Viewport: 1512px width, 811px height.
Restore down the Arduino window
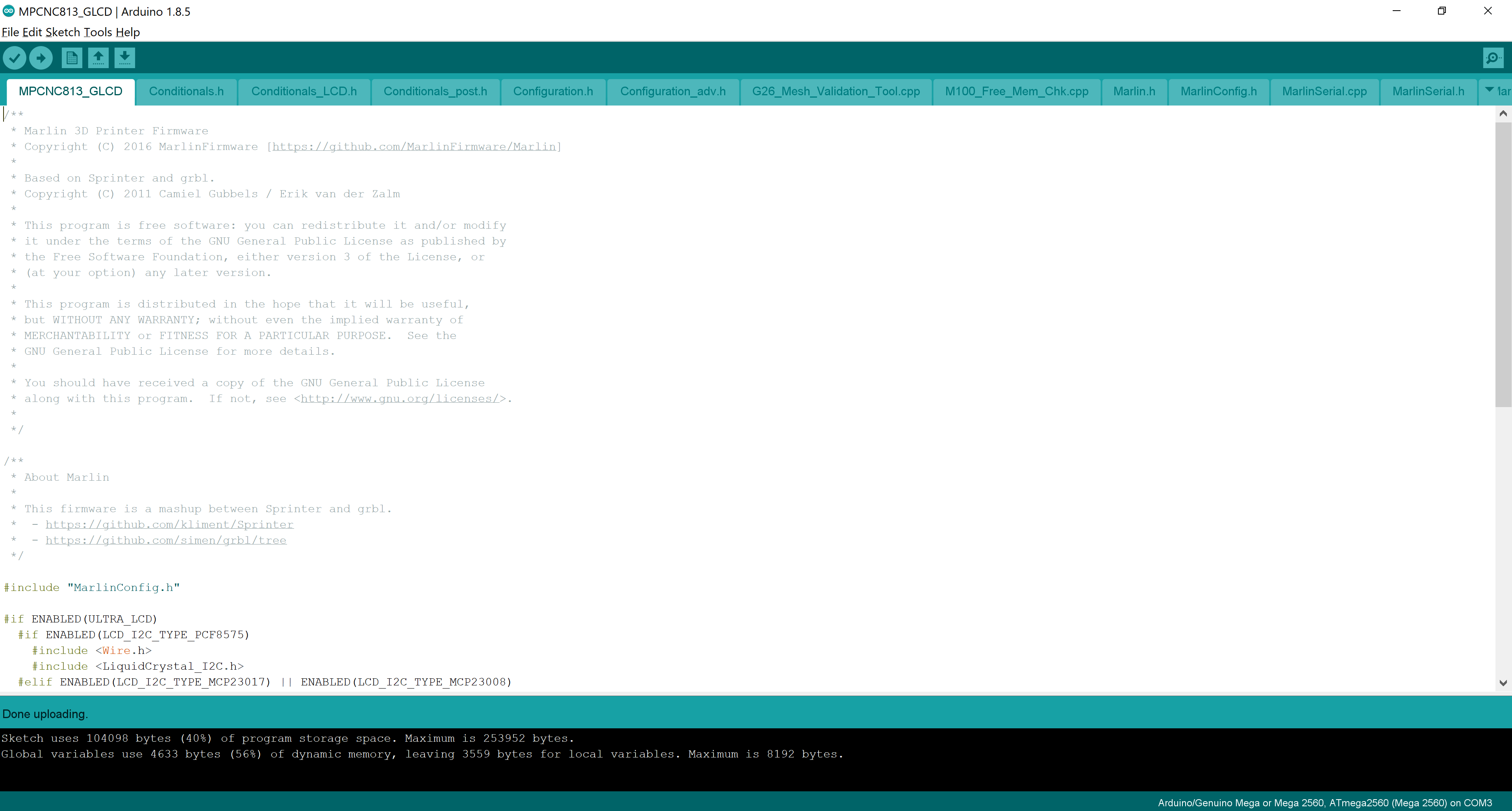[x=1442, y=11]
